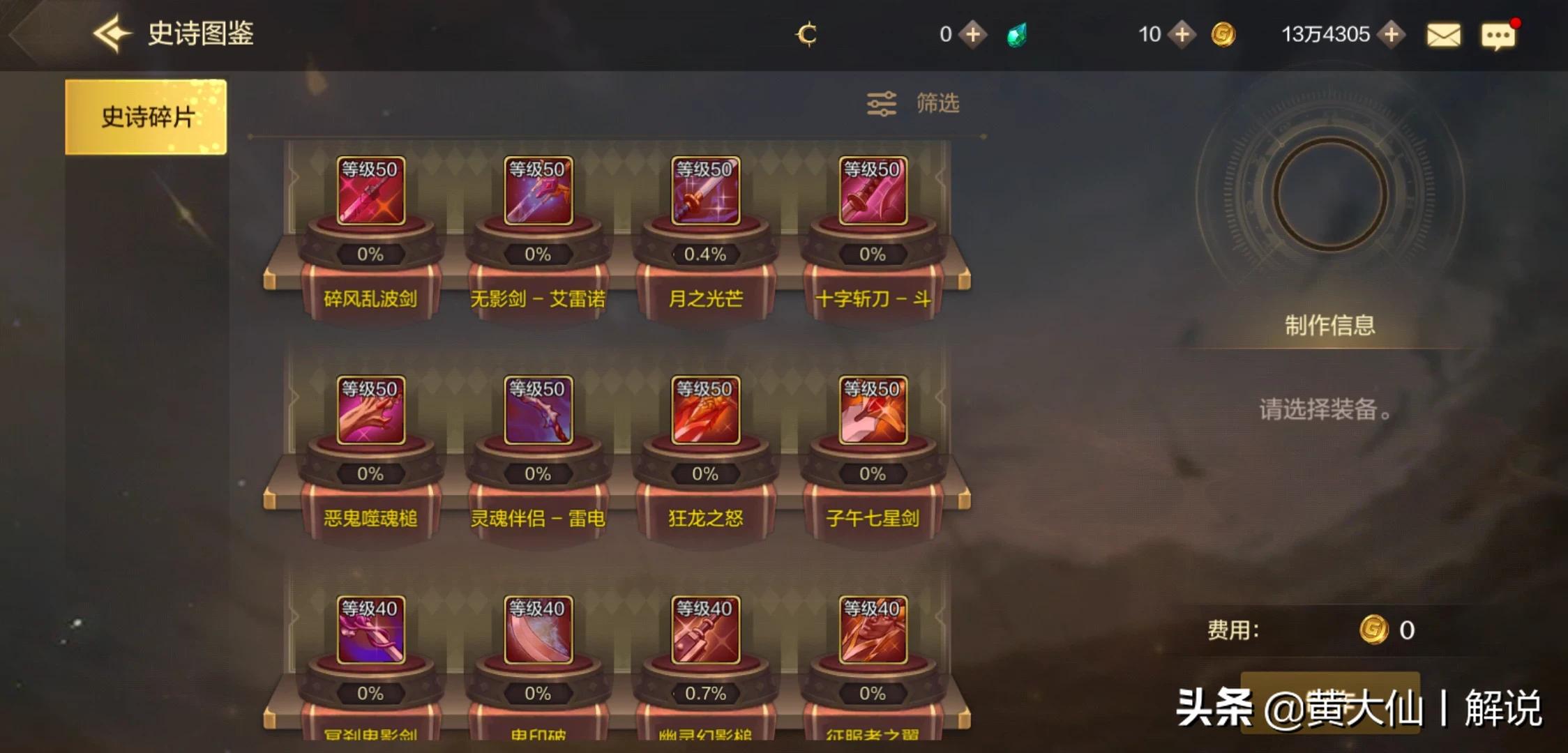This screenshot has width=1568, height=753.
Task: Select the 恶鬼噬魂槌 weapon icon
Action: tap(370, 410)
